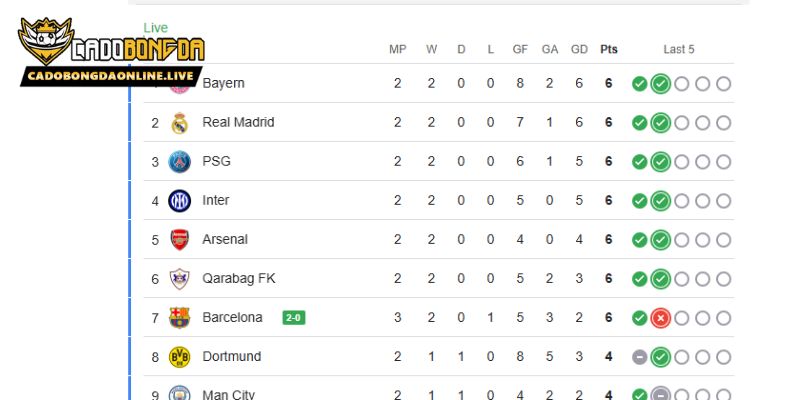Click the Qarabag FK club crest
The width and height of the screenshot is (800, 400).
pos(180,279)
